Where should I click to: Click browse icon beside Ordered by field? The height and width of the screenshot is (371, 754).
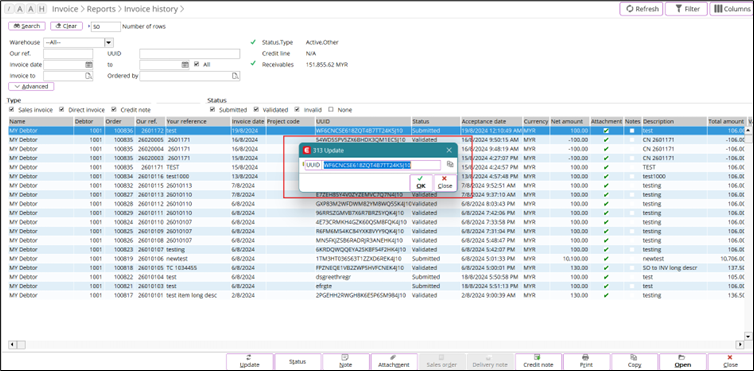(x=235, y=76)
